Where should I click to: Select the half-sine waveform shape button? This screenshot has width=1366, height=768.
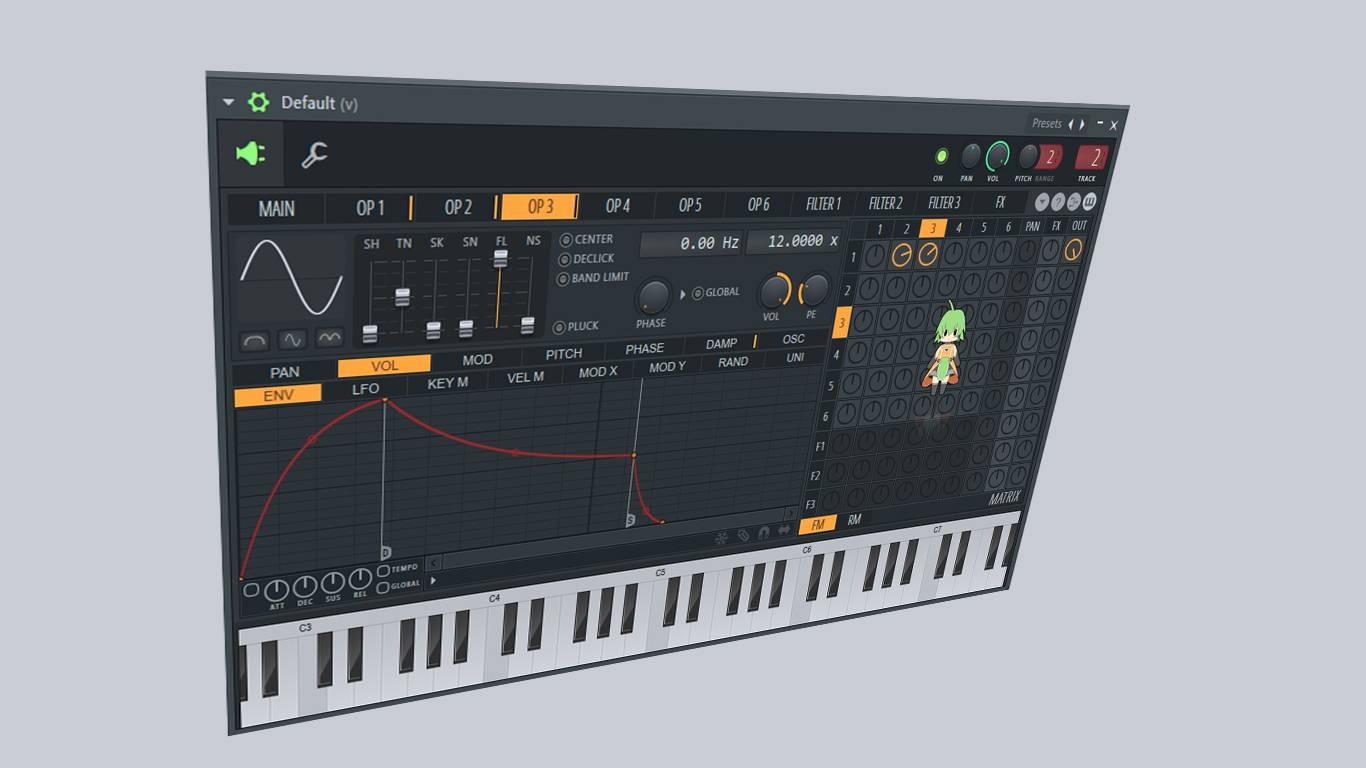255,341
